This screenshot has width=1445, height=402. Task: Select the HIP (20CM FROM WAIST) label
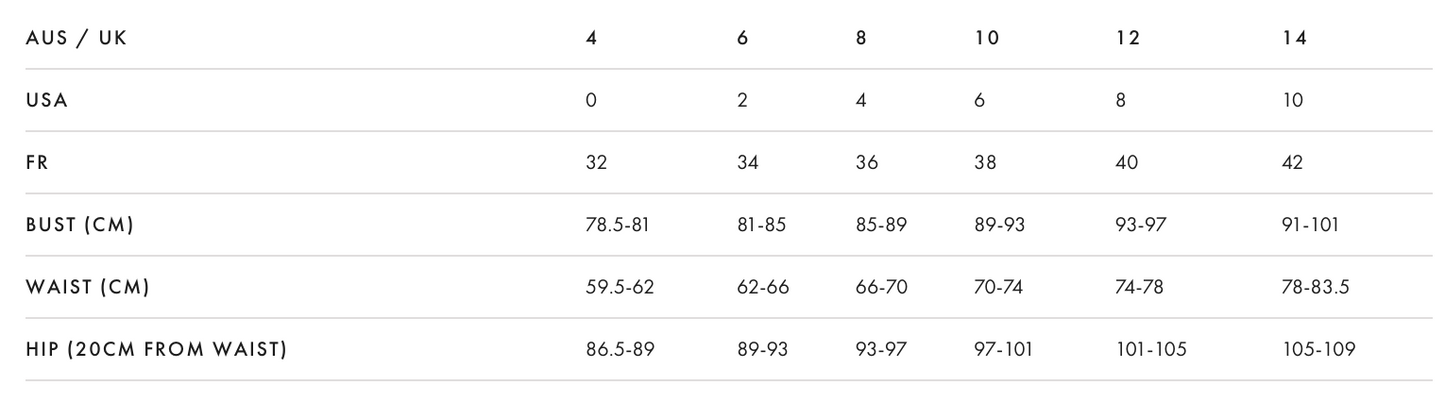(x=156, y=349)
